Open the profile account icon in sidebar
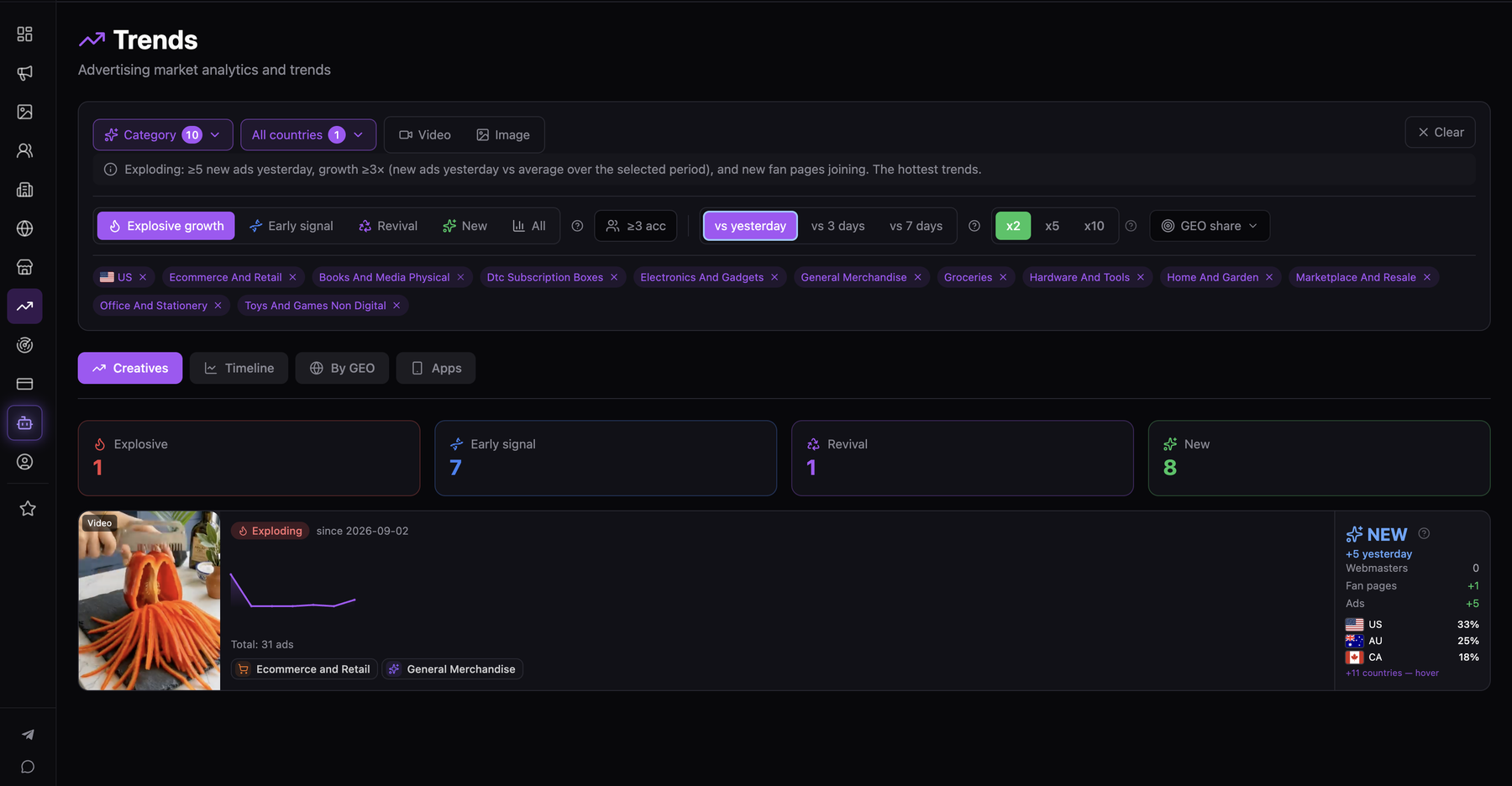This screenshot has width=1512, height=786. tap(24, 462)
